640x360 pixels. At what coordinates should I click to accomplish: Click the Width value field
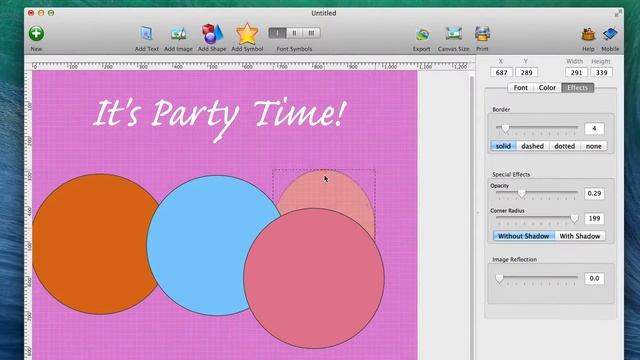click(576, 73)
